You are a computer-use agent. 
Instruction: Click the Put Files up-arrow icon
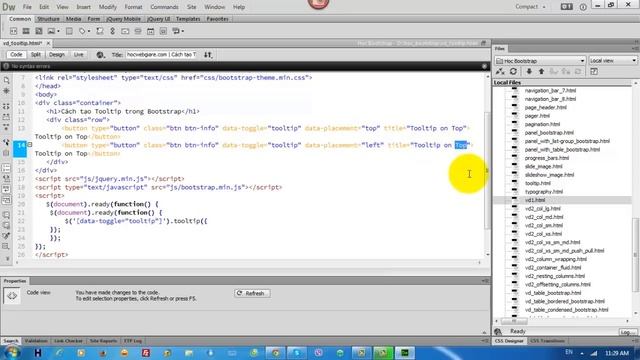(x=541, y=71)
